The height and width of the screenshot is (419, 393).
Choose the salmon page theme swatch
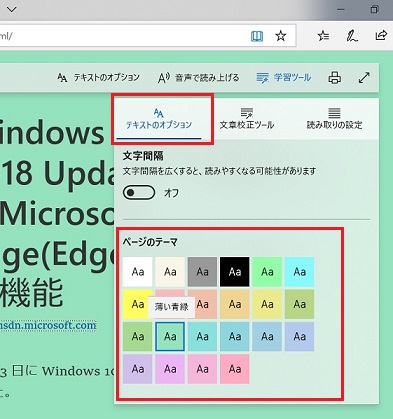click(x=205, y=304)
